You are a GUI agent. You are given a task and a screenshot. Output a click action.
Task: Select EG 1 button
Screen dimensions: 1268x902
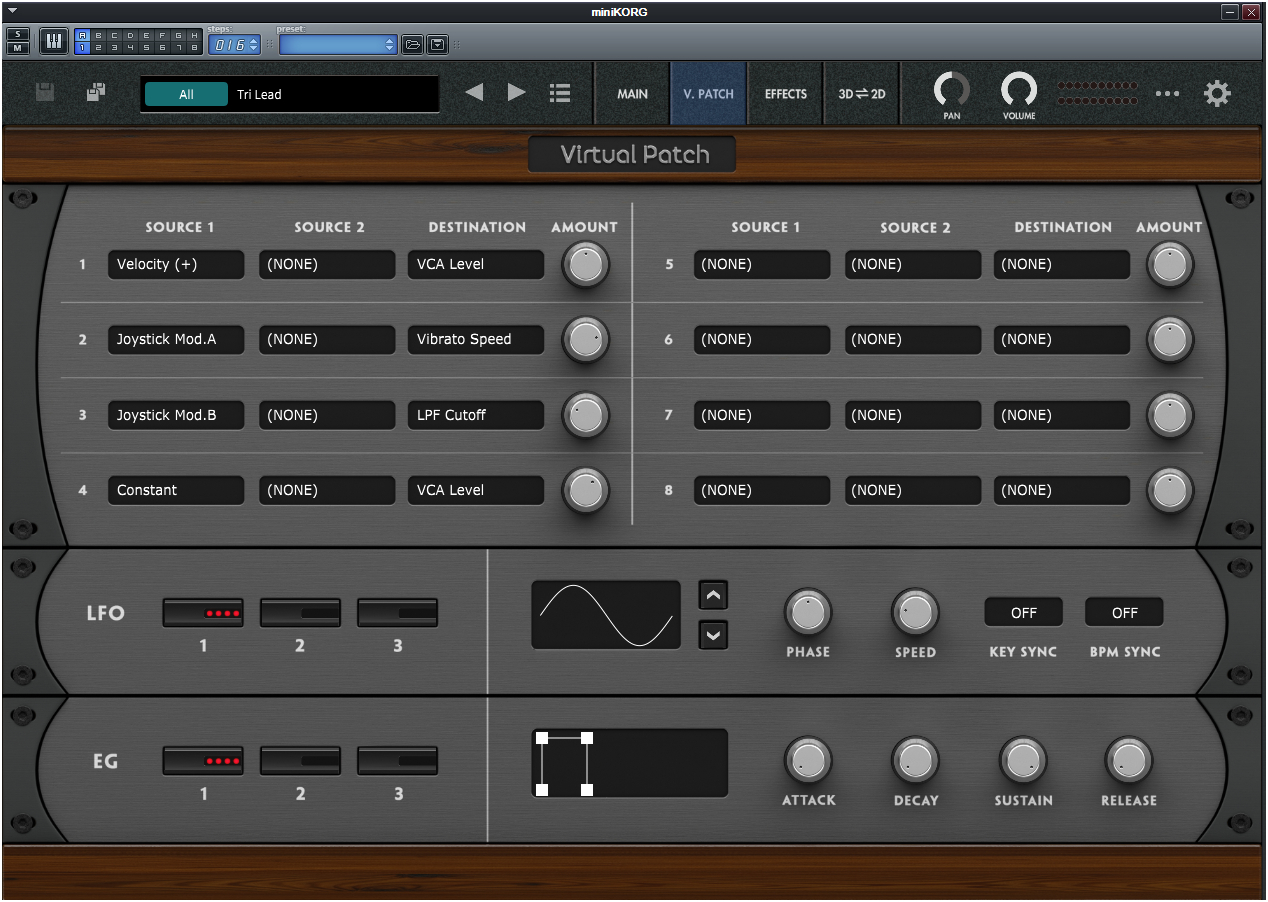pos(203,761)
